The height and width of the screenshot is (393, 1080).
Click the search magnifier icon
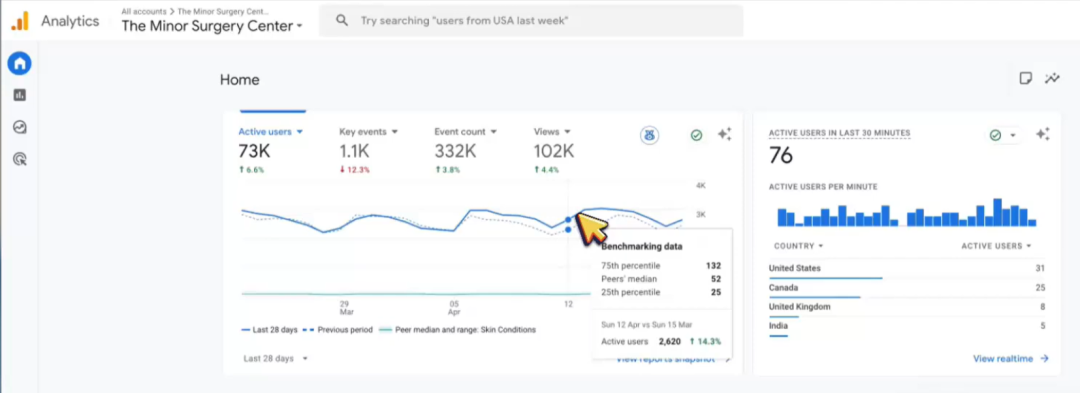[x=342, y=21]
